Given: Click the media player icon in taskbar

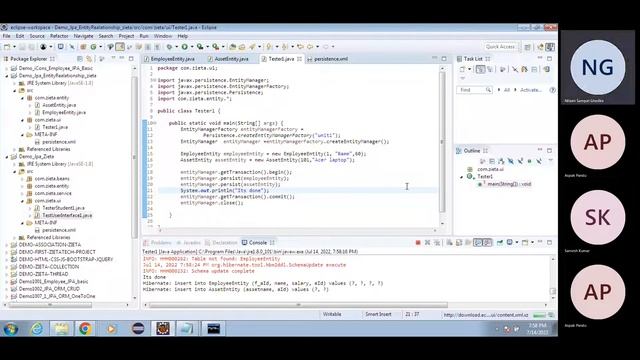Looking at the screenshot, I should (x=111, y=329).
